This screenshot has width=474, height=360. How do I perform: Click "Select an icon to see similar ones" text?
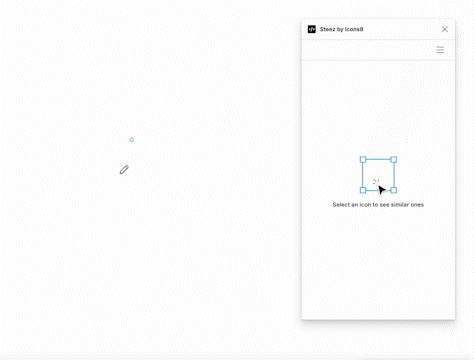point(378,205)
